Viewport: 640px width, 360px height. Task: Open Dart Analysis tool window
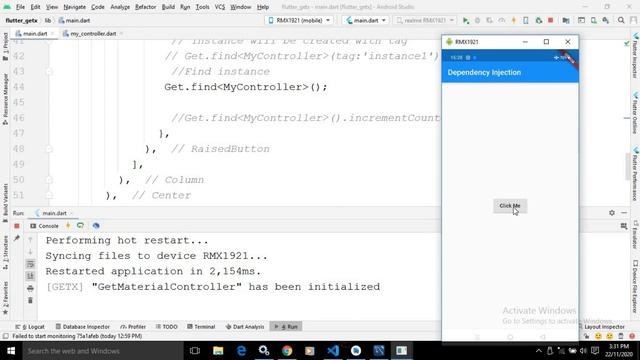[x=245, y=327]
